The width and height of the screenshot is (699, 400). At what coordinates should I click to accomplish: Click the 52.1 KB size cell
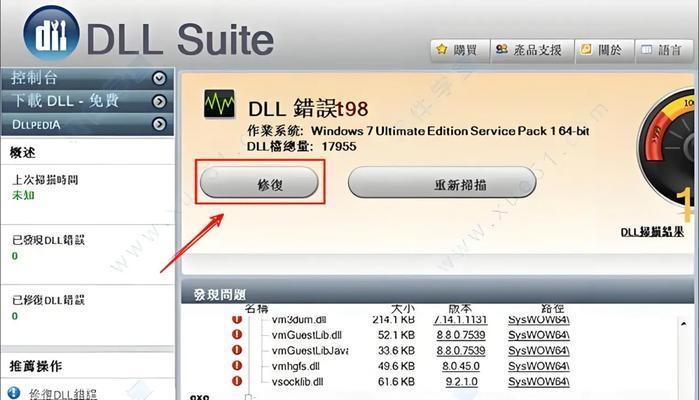tap(396, 335)
